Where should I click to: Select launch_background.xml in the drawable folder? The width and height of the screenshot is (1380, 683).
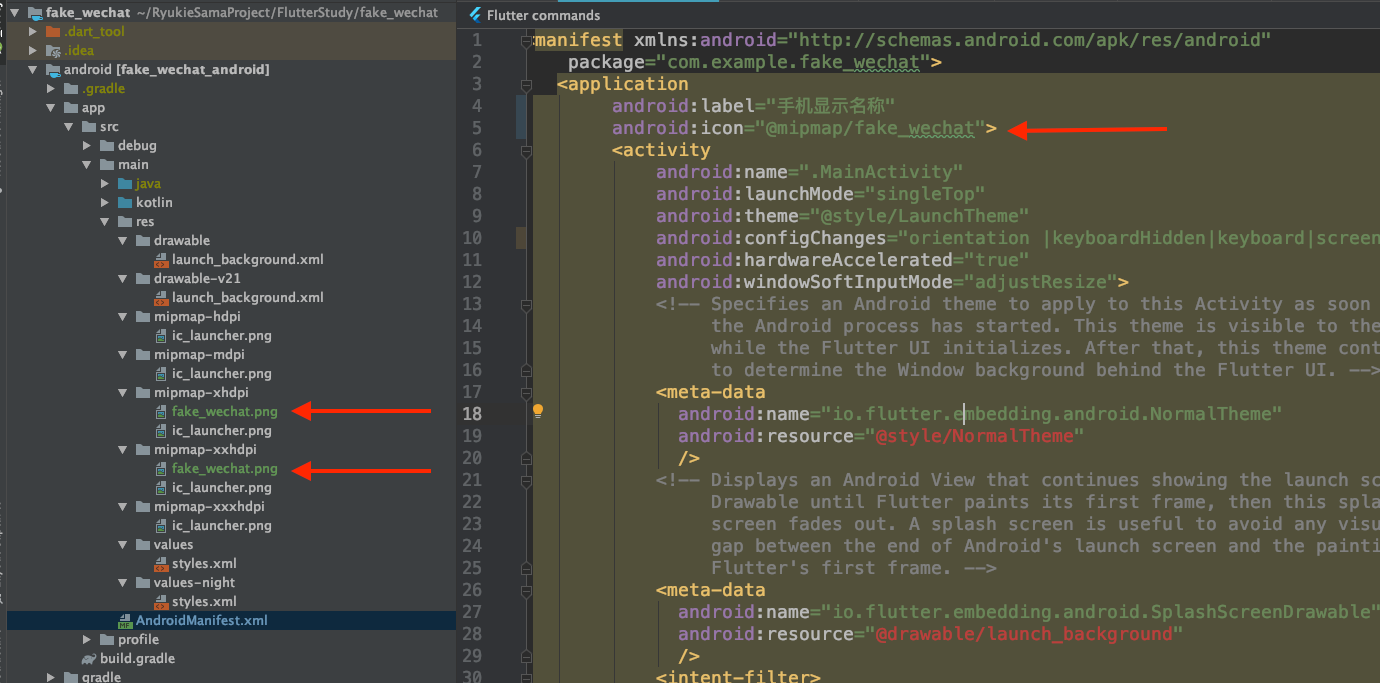click(248, 260)
